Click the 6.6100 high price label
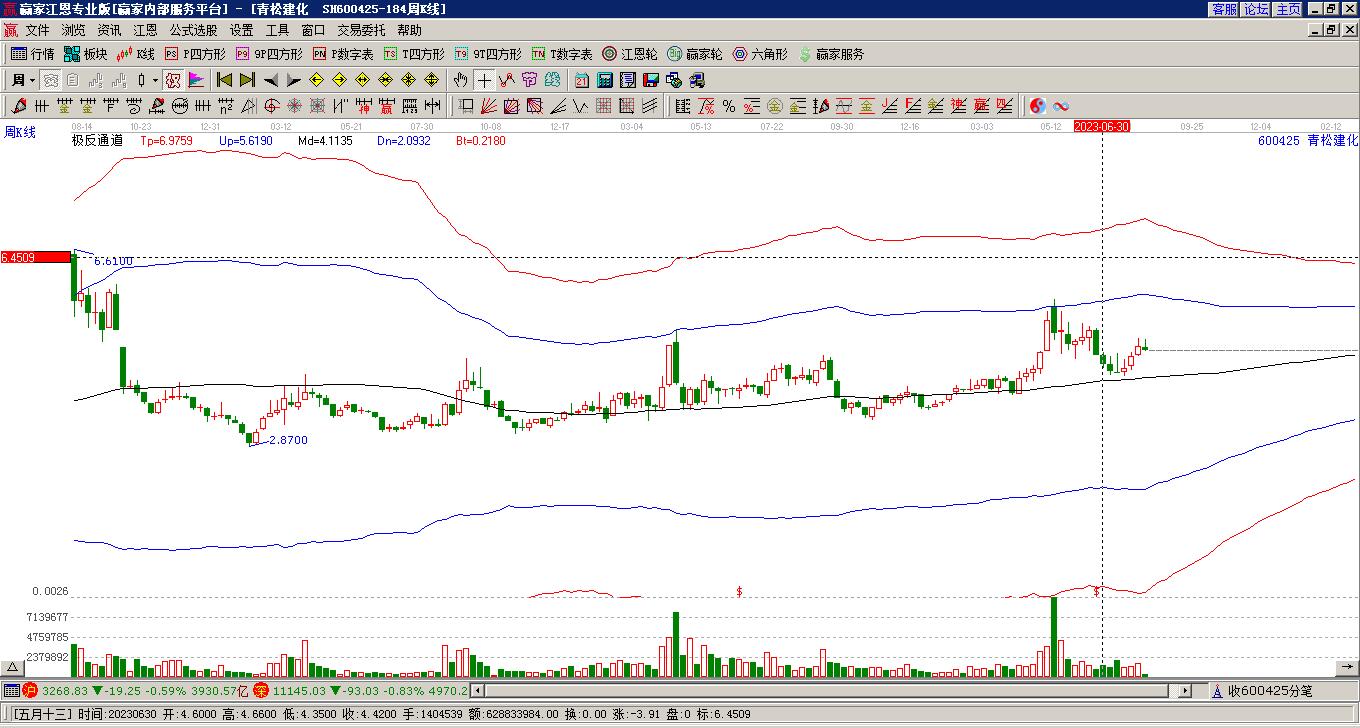Viewport: 1360px width, 728px height. 113,261
